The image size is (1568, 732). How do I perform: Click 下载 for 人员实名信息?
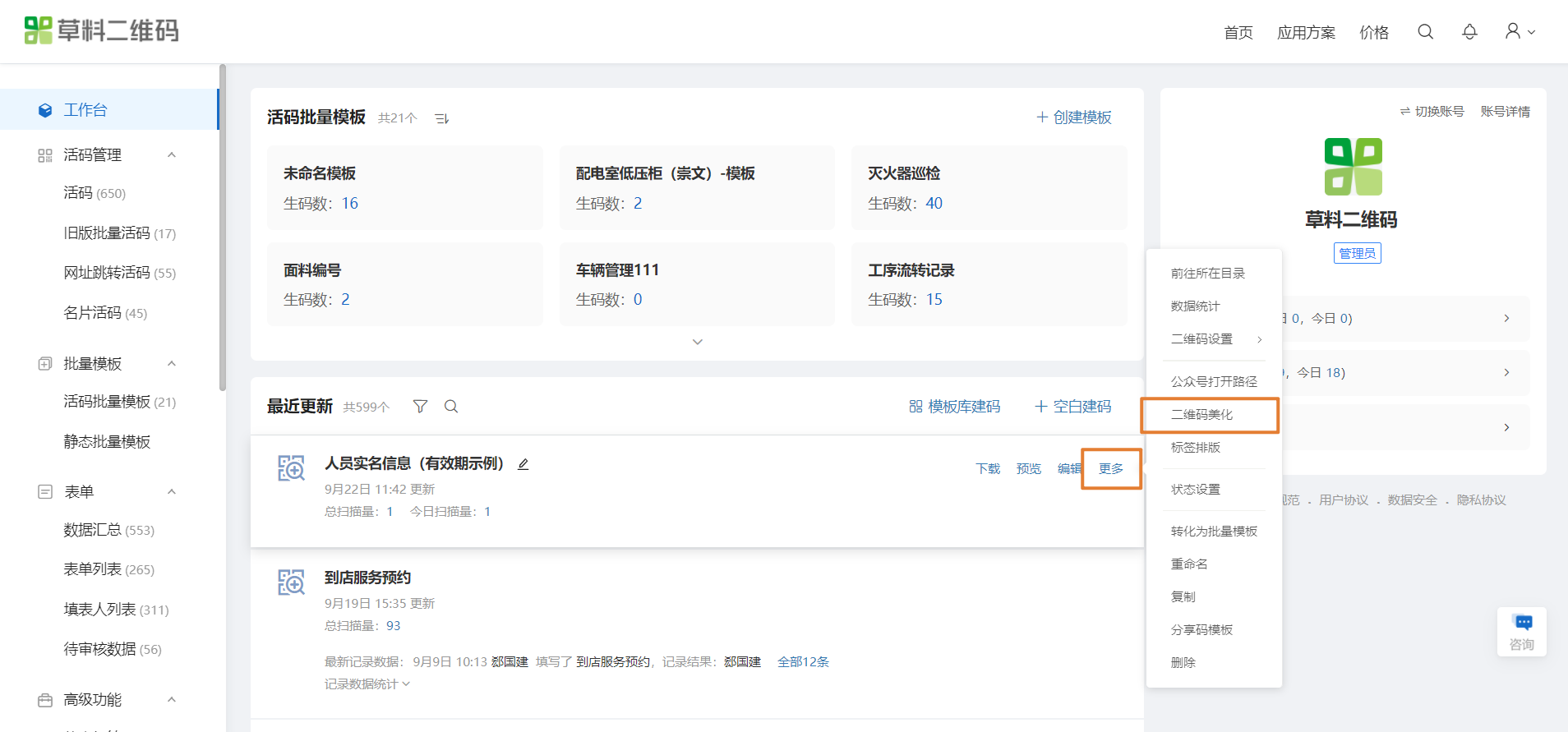(988, 469)
